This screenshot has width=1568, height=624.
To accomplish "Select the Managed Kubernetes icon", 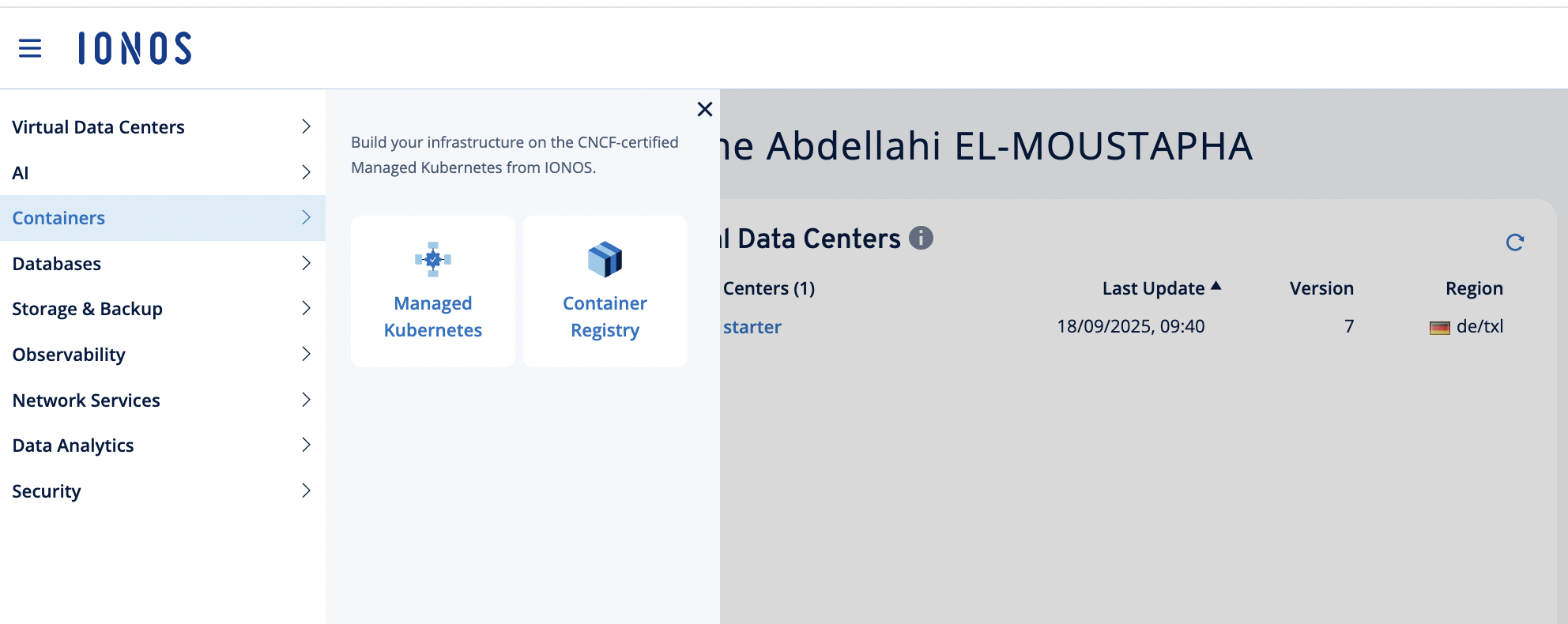I will coord(432,259).
